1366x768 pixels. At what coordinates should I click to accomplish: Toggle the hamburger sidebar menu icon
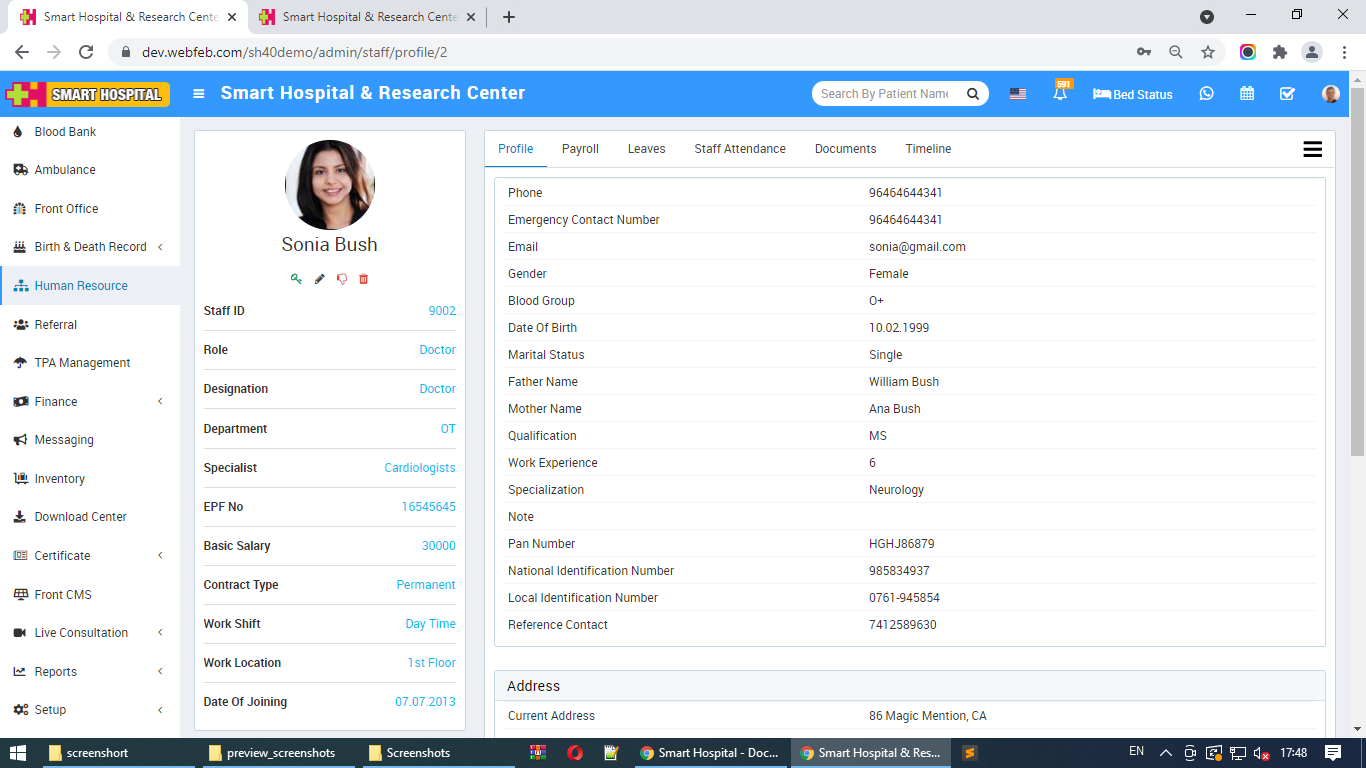[199, 93]
